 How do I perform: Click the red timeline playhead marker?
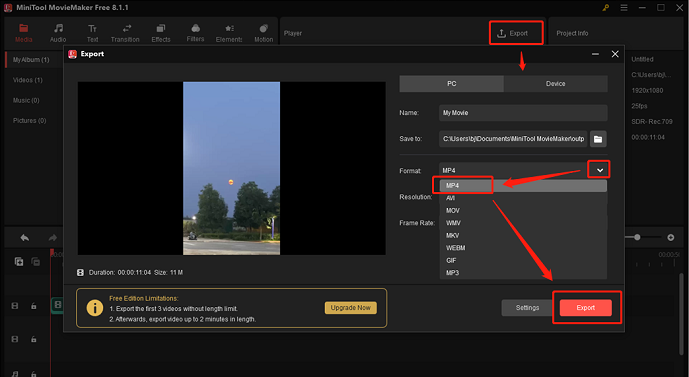(51, 253)
